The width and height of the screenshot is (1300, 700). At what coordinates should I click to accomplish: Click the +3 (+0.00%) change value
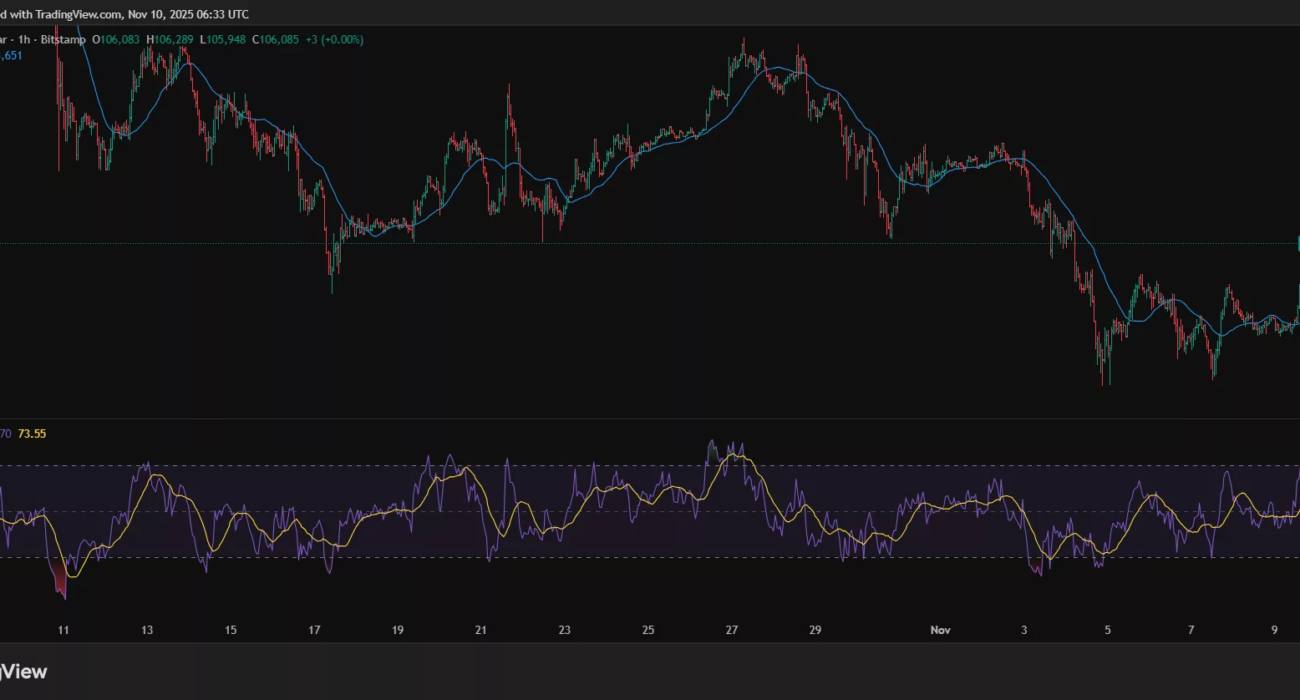pos(334,40)
